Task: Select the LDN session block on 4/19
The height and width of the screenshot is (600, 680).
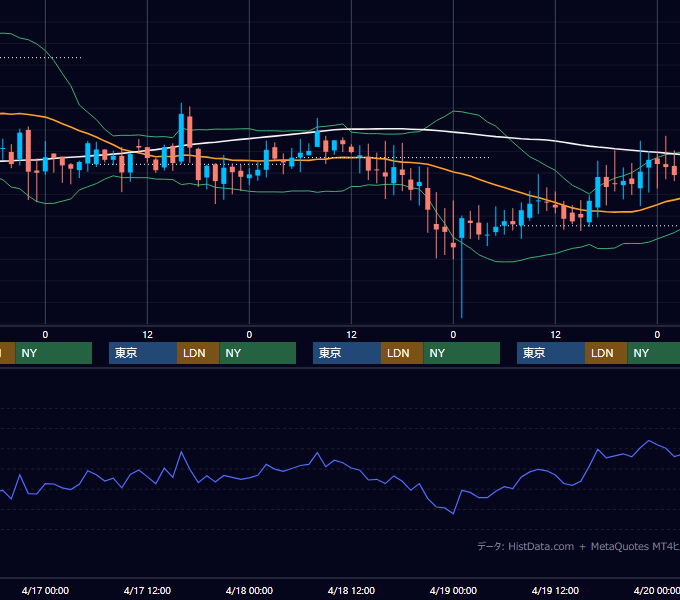Action: tap(606, 353)
